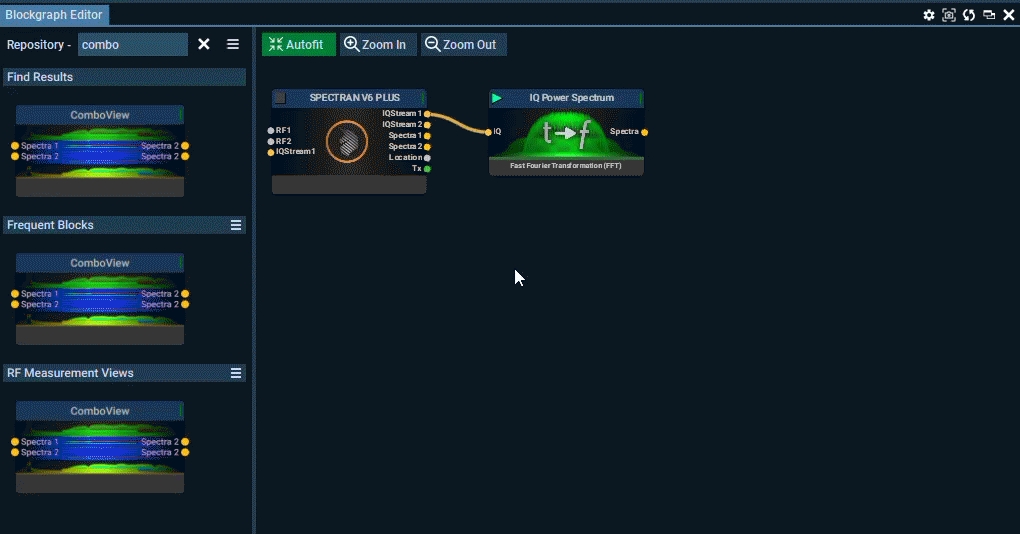Open the Blockgraph Editor settings gear
This screenshot has width=1020, height=534.
(929, 15)
